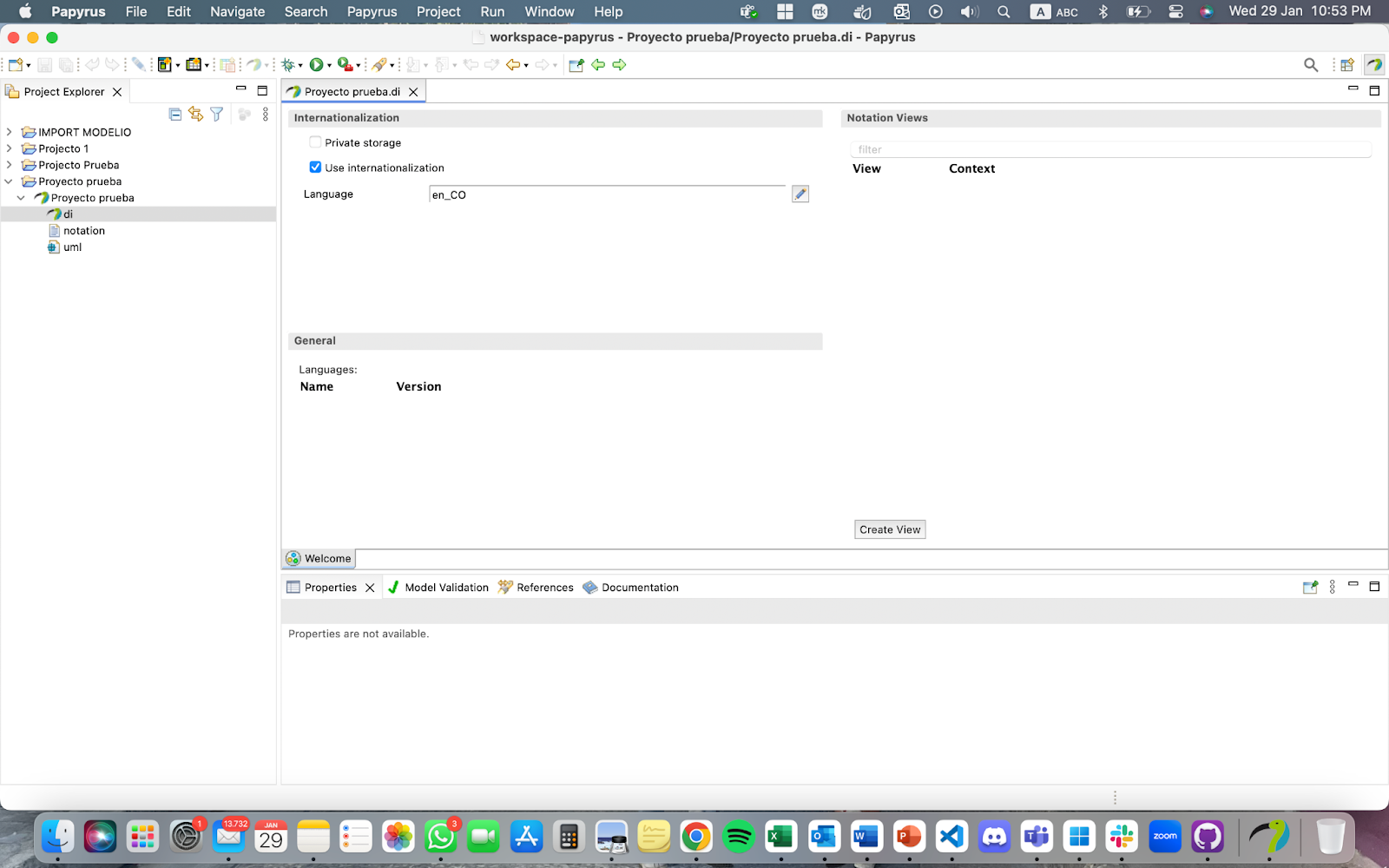Screen dimensions: 1389x868
Task: Open the Welcome tab at editor bottom
Action: tap(319, 559)
